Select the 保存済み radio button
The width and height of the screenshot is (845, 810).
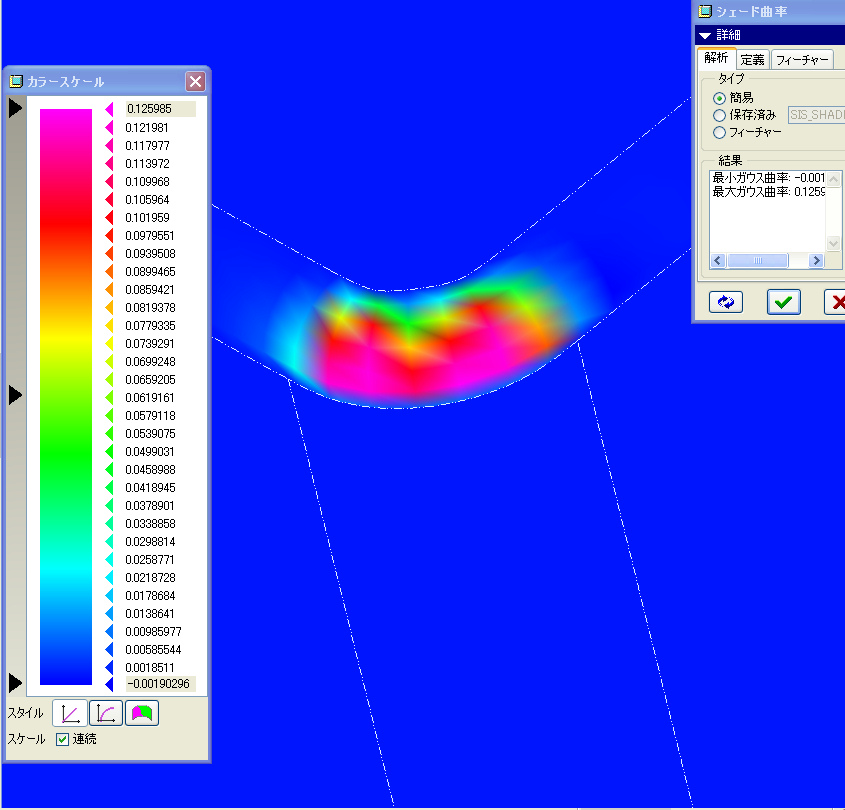(x=719, y=115)
